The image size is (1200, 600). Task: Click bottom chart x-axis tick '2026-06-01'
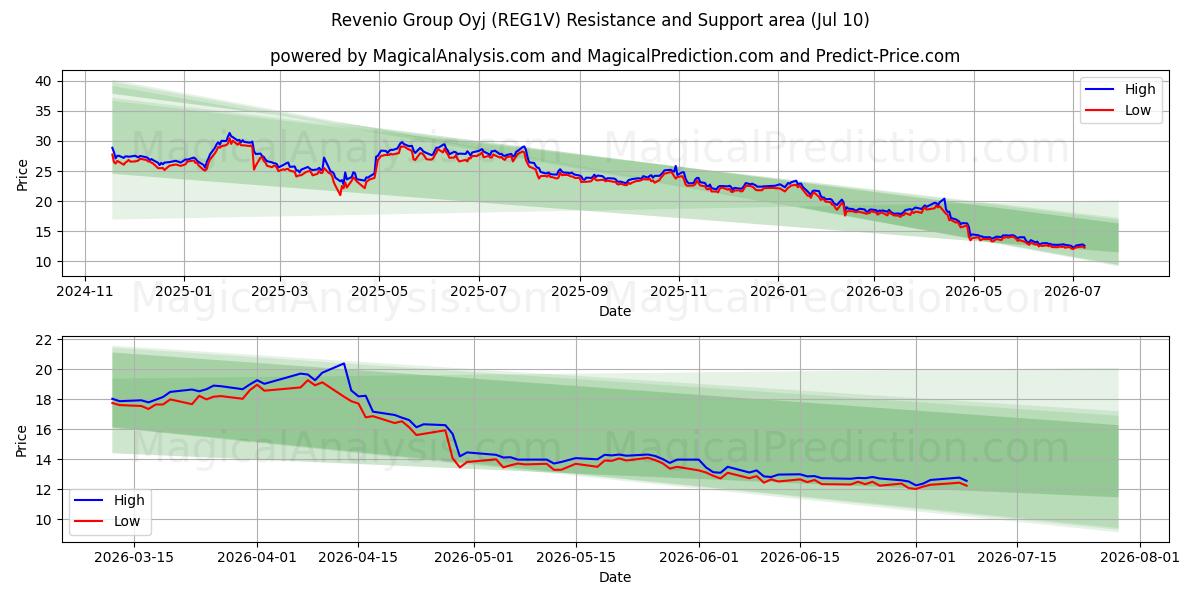(x=699, y=558)
